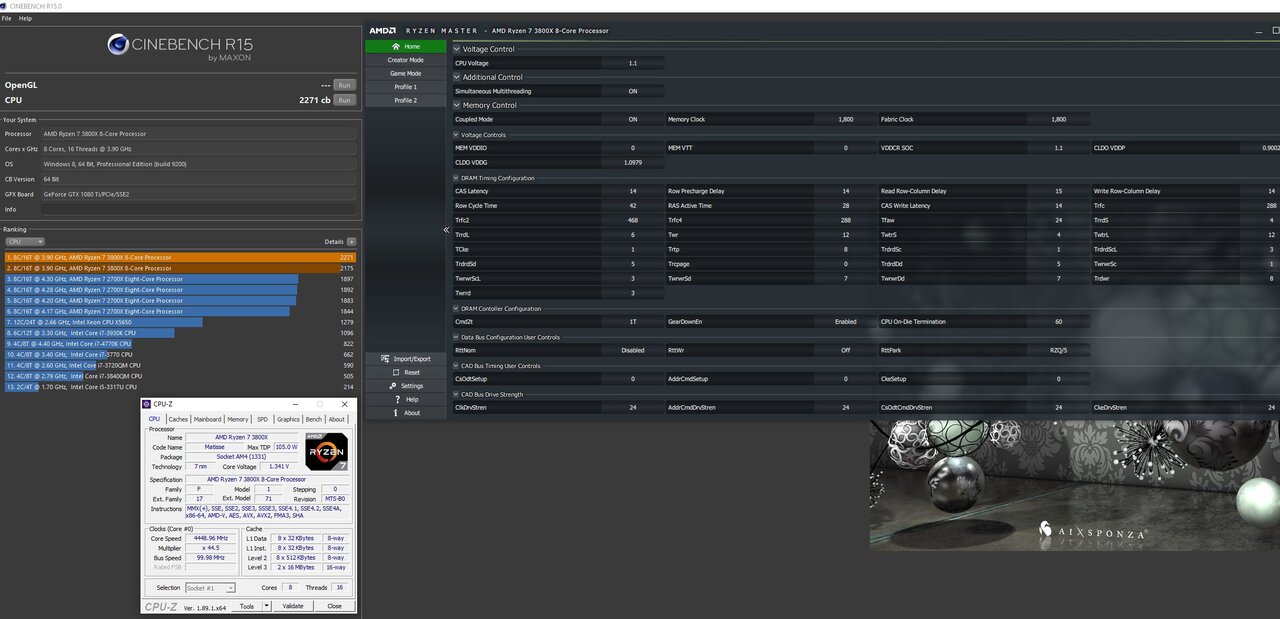
Task: Click the Cinebench R15 sphere logo
Action: tap(119, 43)
